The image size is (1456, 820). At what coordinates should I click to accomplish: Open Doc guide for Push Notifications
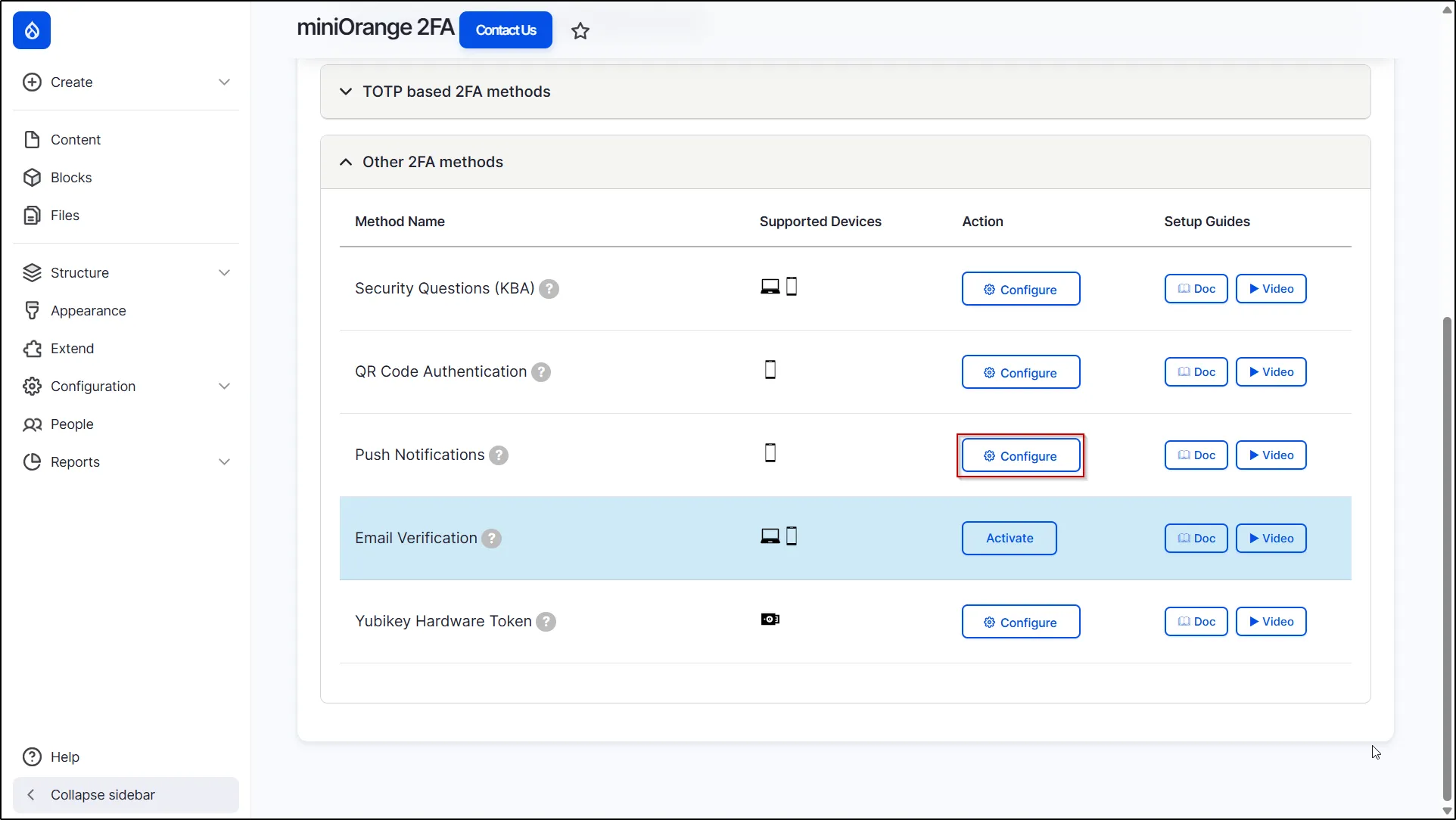1196,455
